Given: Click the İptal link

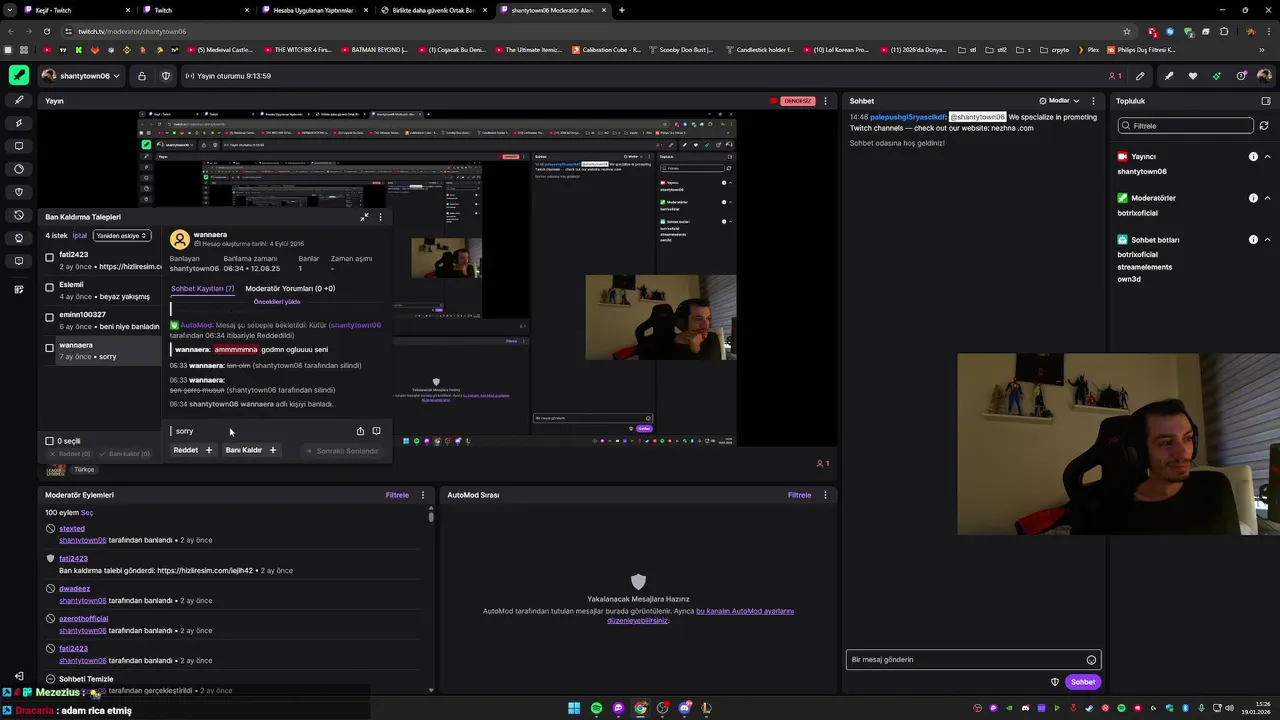Looking at the screenshot, I should [80, 236].
